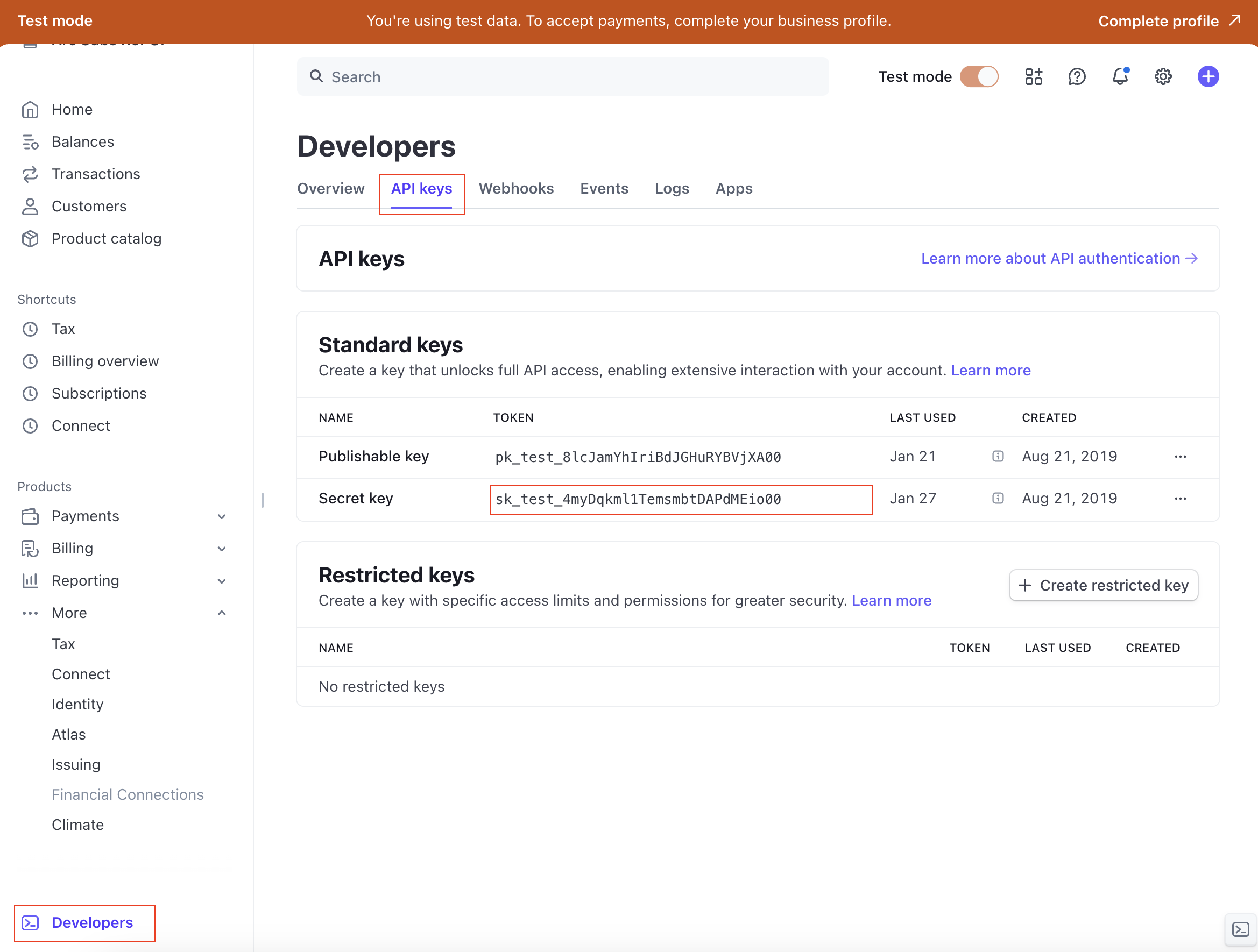Image resolution: width=1258 pixels, height=952 pixels.
Task: Open the terminal shell icon in the bottom corner
Action: tap(1240, 930)
